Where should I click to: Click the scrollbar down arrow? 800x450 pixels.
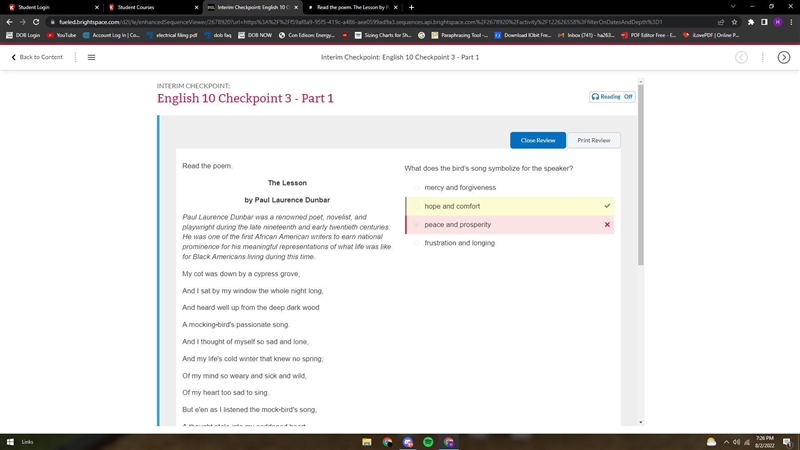pyautogui.click(x=641, y=422)
